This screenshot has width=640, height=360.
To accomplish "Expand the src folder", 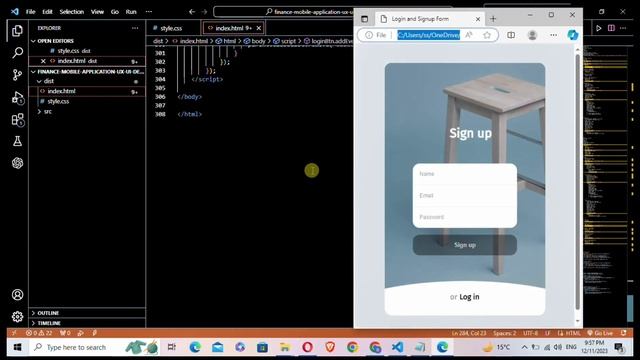I will pyautogui.click(x=39, y=111).
